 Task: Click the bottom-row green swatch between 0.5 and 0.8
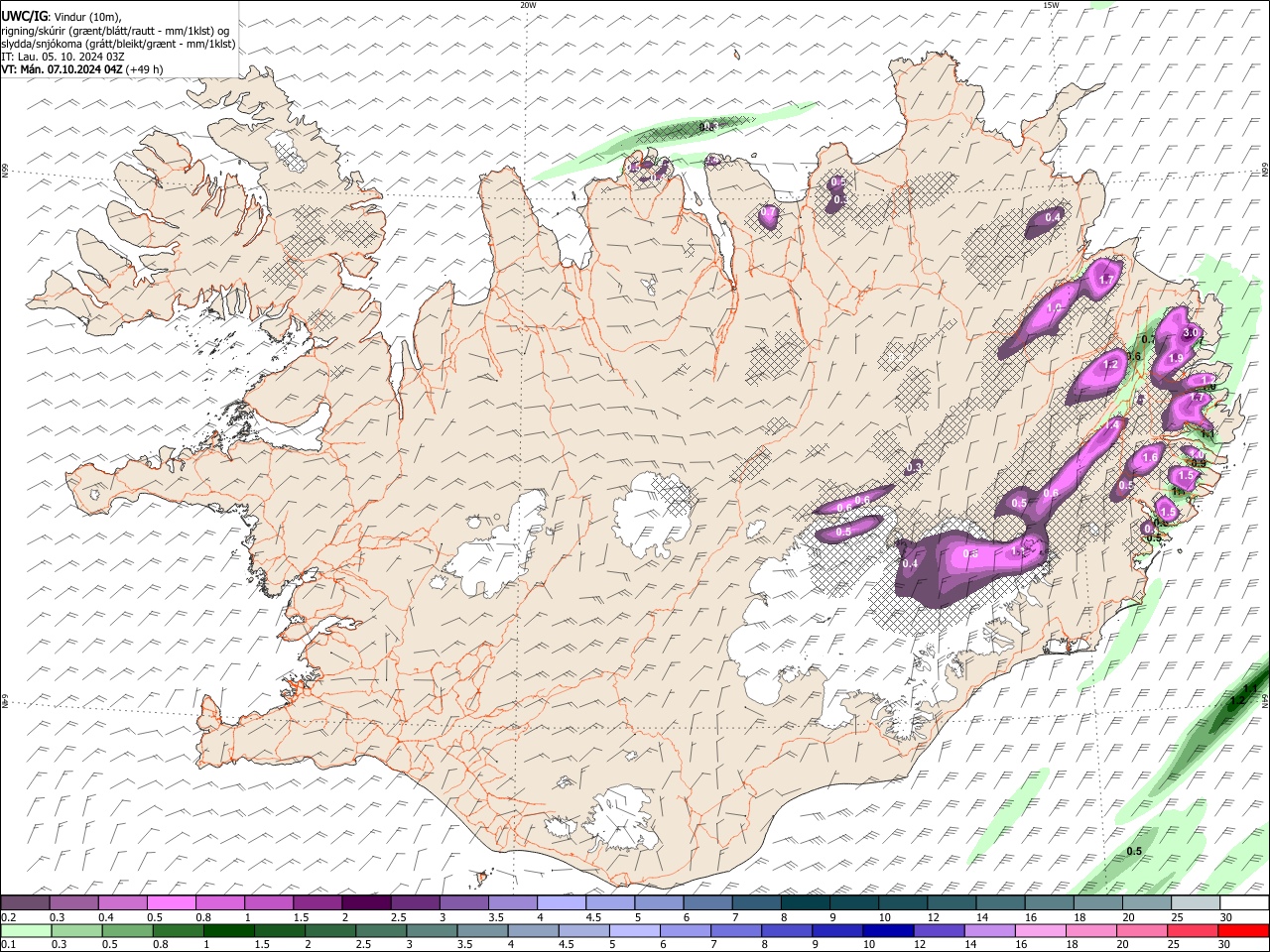[x=127, y=930]
